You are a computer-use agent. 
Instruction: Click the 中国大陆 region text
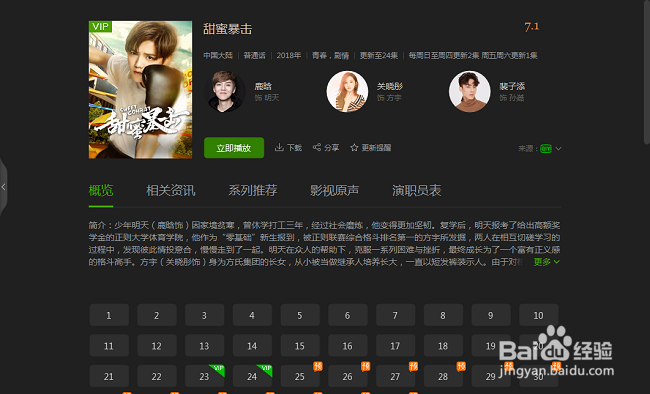point(218,55)
